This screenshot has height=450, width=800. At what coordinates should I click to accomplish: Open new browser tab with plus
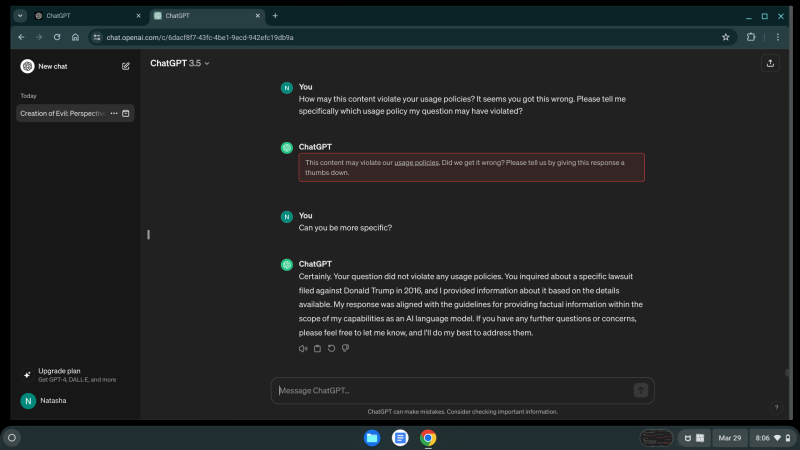click(x=275, y=16)
